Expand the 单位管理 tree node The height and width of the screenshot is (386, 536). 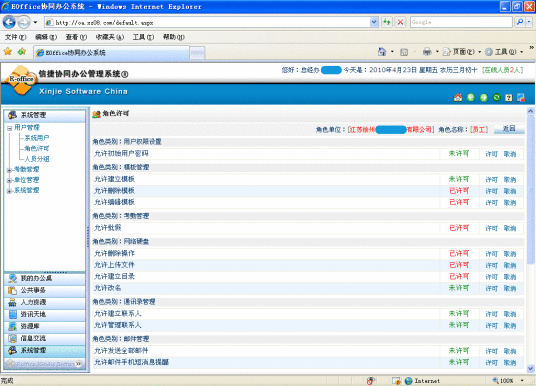9,181
